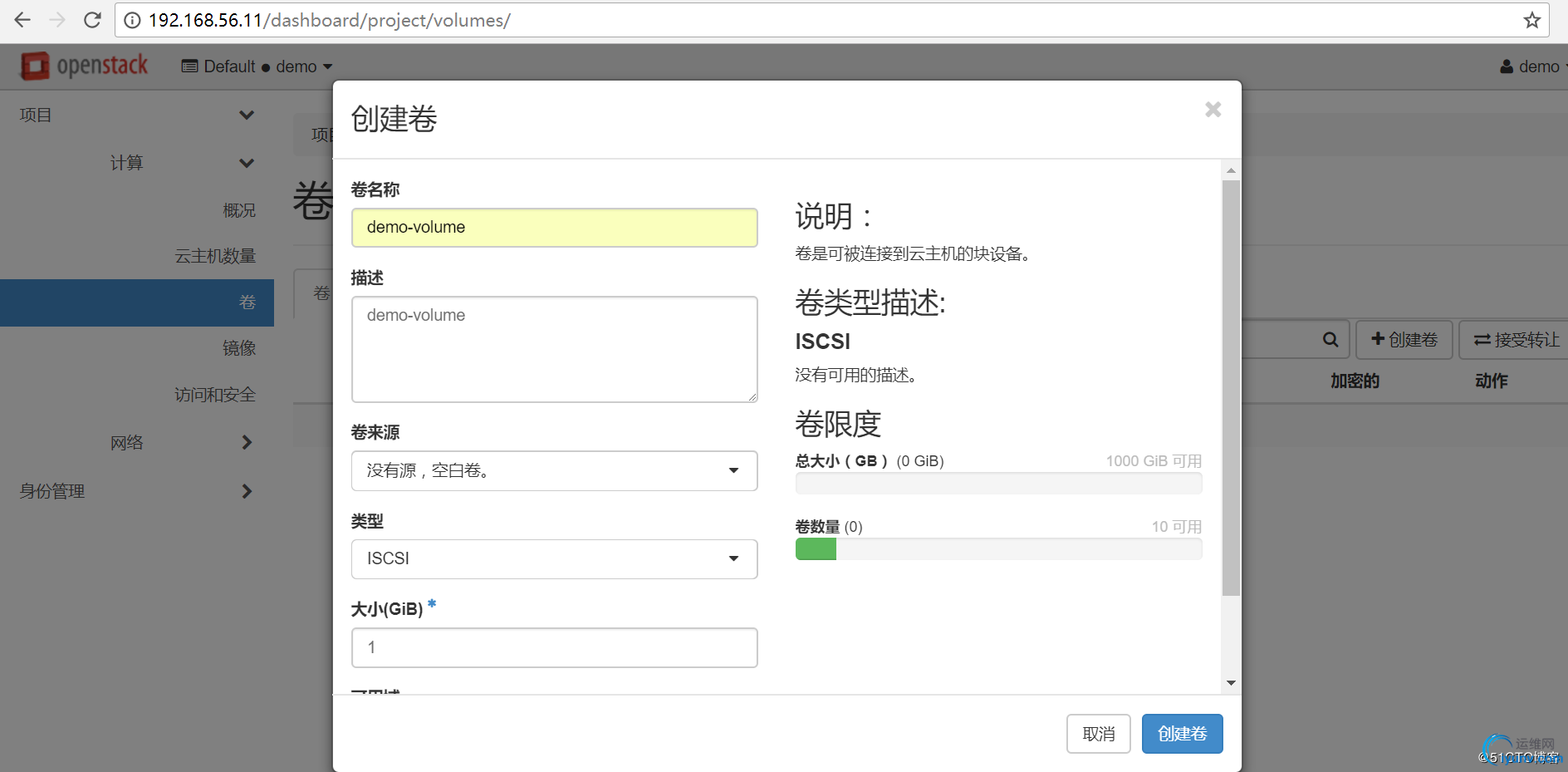Focus the 卷名称 input field

555,228
